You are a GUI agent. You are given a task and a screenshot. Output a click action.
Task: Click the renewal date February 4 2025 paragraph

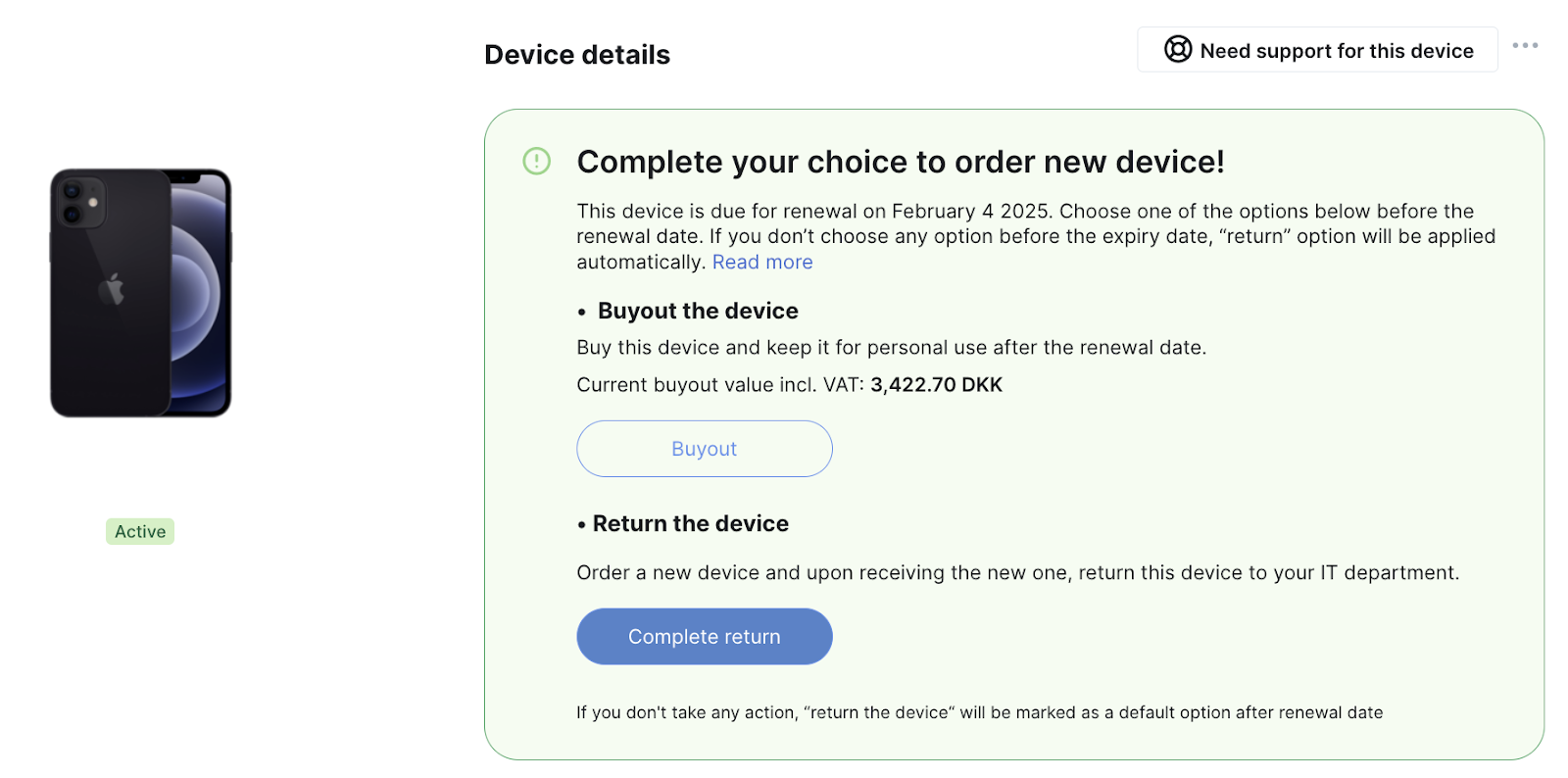click(1036, 236)
